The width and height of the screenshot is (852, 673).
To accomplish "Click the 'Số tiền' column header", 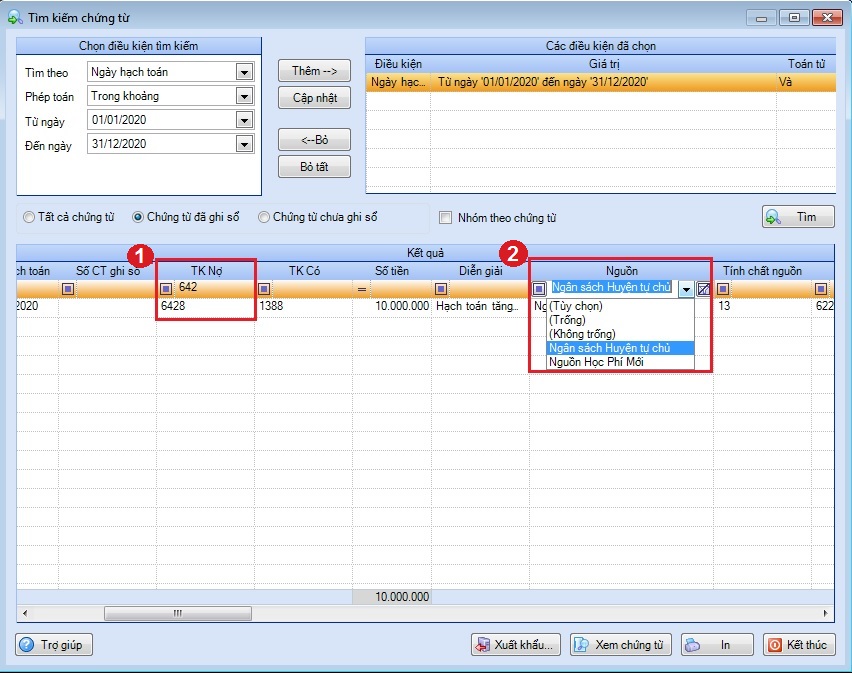I will pyautogui.click(x=392, y=271).
